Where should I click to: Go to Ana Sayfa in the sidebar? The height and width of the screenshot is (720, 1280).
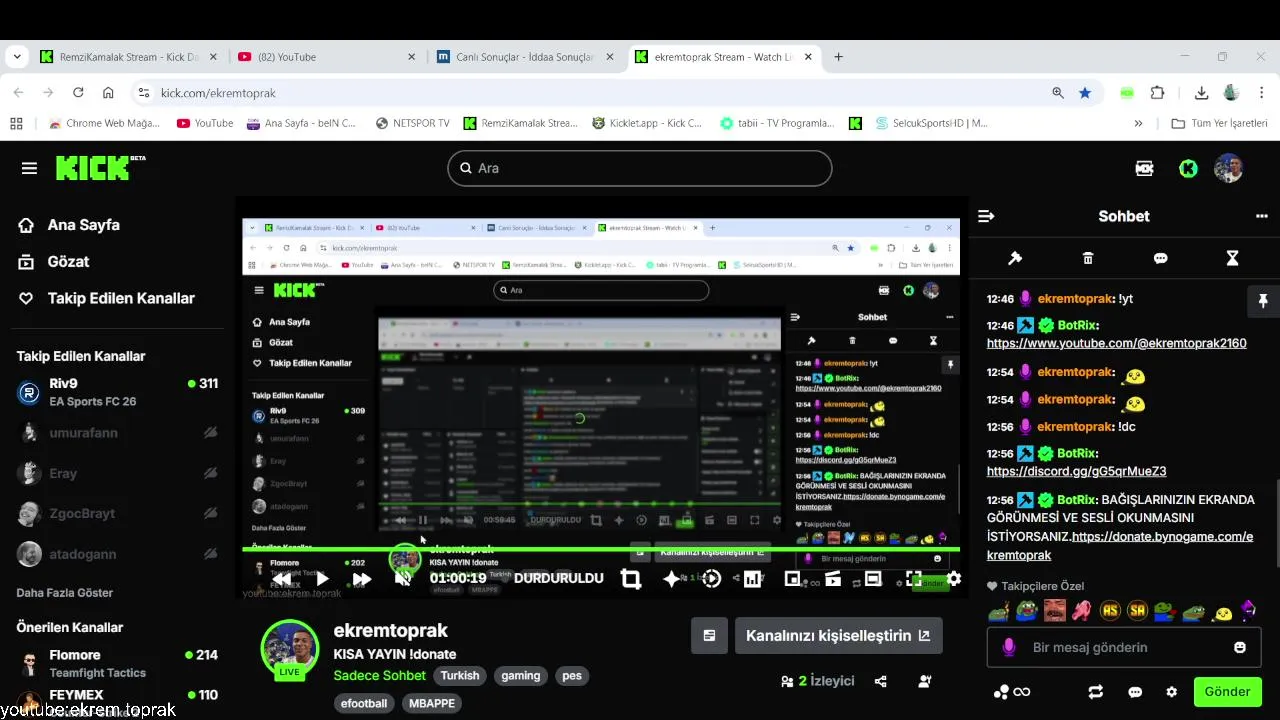(70, 225)
